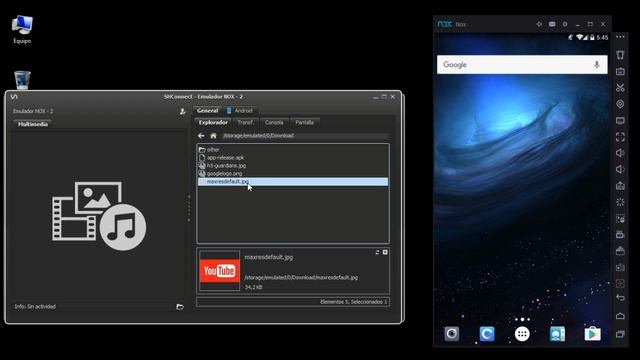Screen dimensions: 640x360
Task: Click the Nox macro recorder icon
Action: click(x=620, y=219)
